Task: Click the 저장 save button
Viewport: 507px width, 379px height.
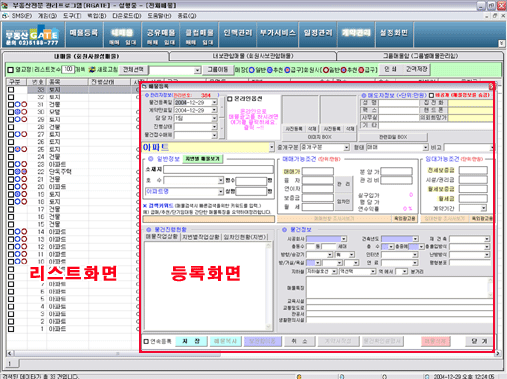Action: point(191,341)
